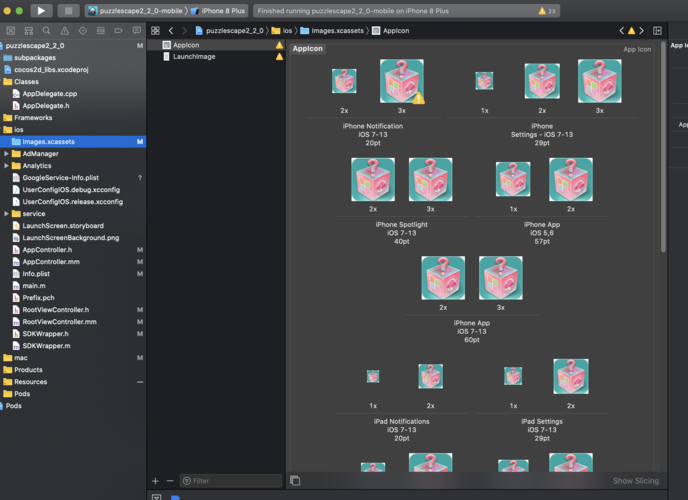Choose the iPhone 8 Plus destination
The image size is (688, 500).
click(218, 11)
